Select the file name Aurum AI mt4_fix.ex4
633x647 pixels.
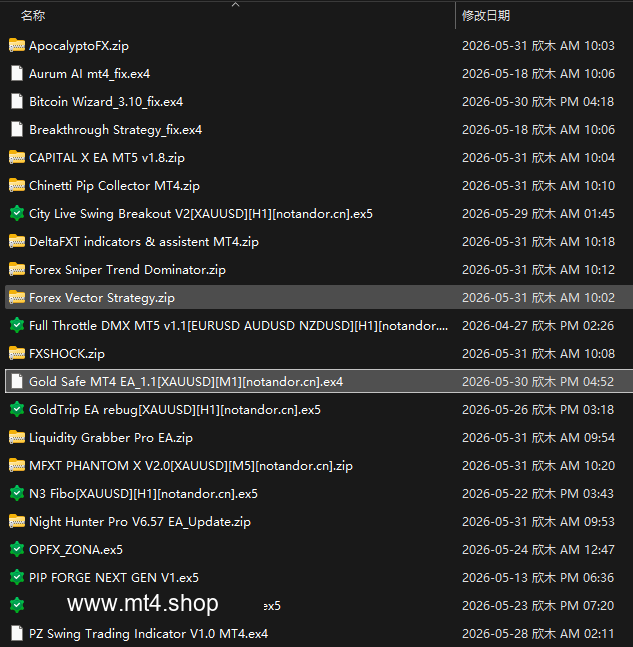[90, 73]
